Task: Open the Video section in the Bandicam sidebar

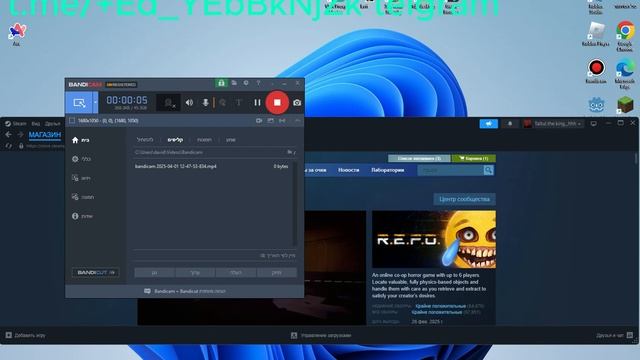Action: [81, 178]
